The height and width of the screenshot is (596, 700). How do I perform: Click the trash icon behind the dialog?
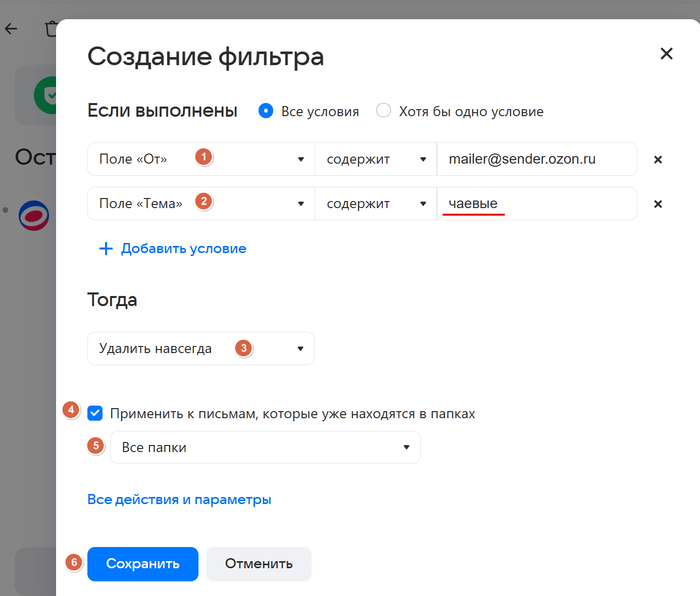(50, 29)
